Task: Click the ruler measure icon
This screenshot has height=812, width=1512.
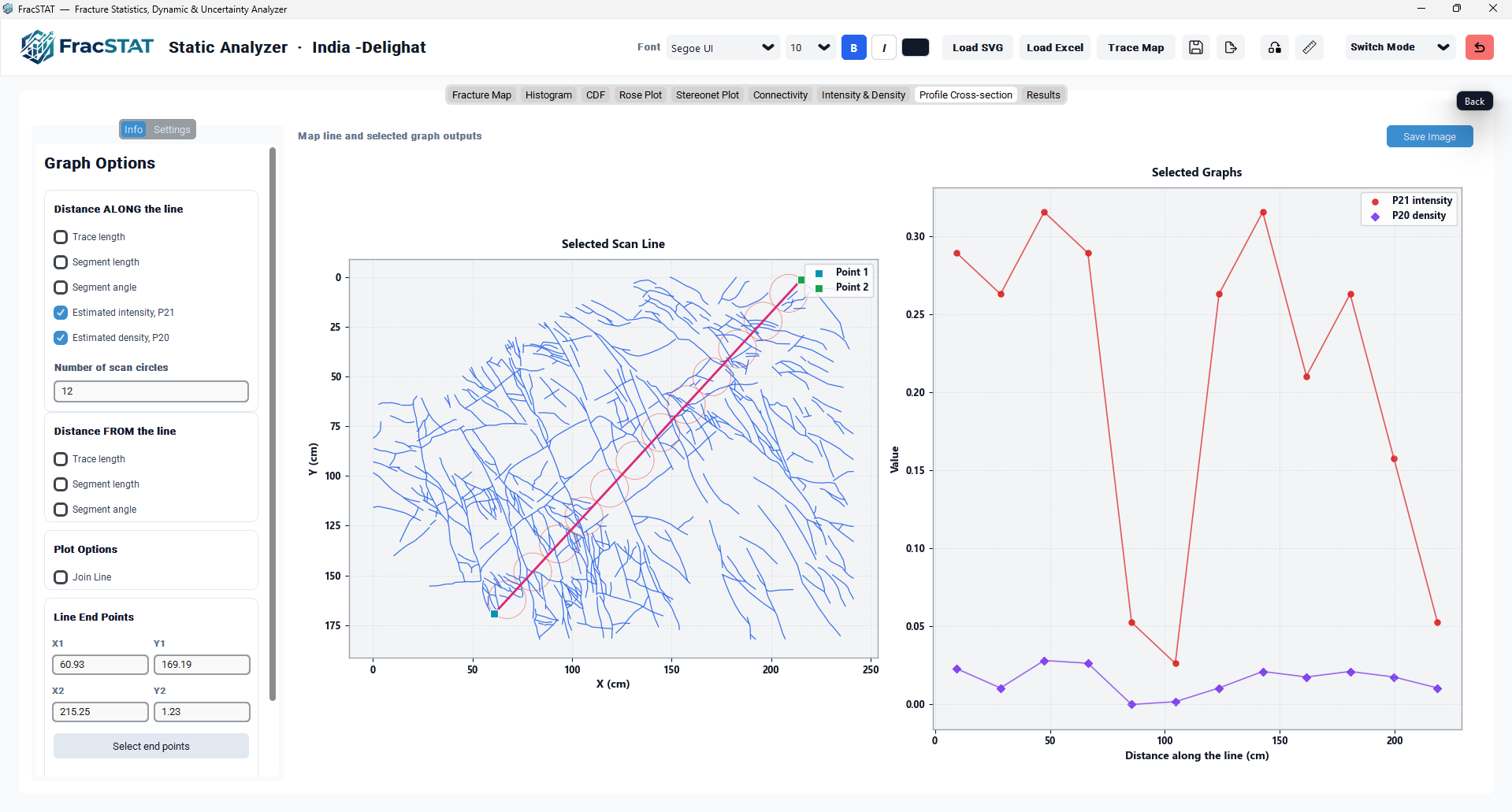Action: click(x=1310, y=47)
